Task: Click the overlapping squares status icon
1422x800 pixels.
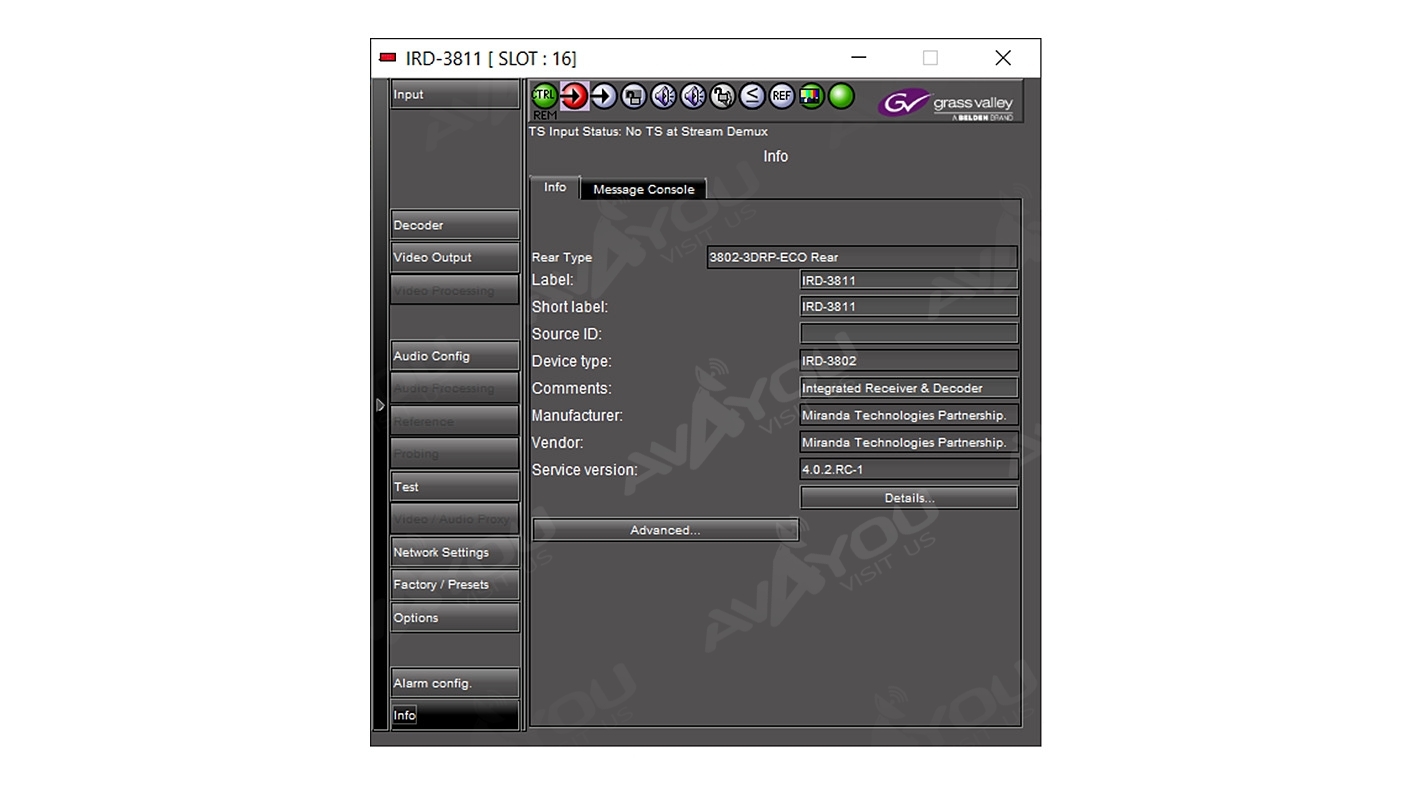Action: point(633,96)
